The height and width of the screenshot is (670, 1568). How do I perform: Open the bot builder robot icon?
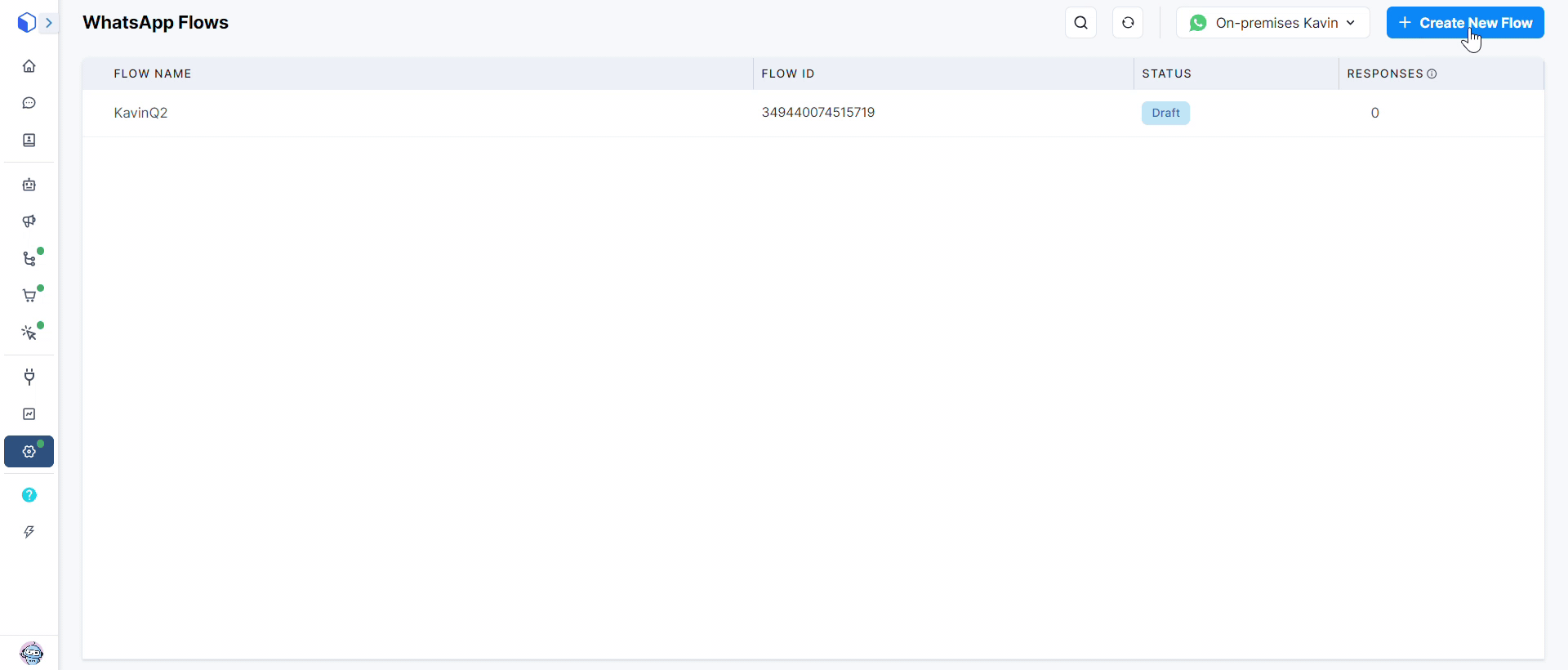click(29, 185)
